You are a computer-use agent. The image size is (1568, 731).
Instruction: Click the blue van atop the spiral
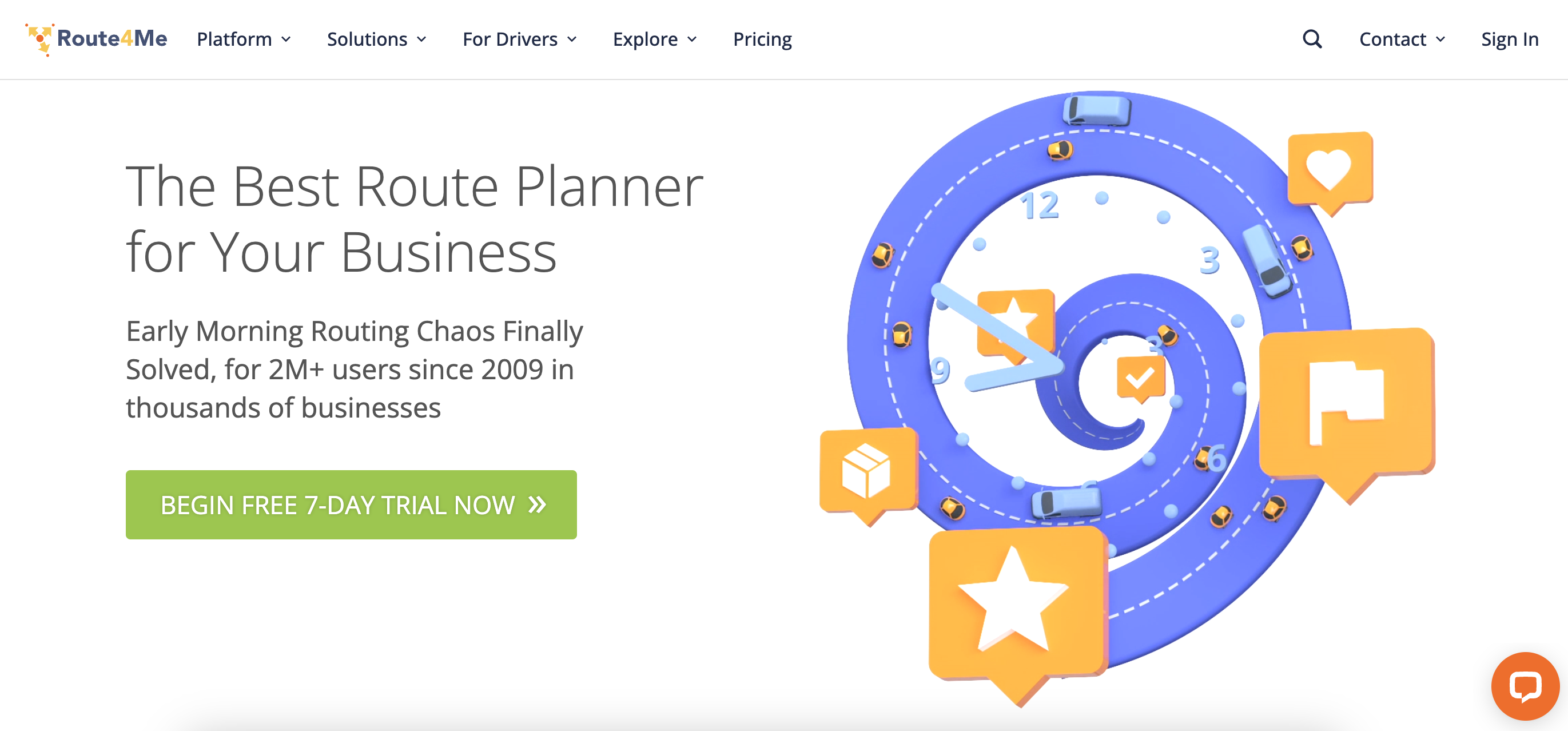(1097, 111)
